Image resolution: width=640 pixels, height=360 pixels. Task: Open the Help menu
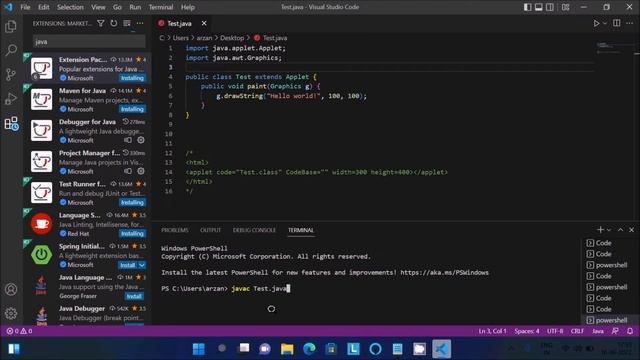pos(188,7)
